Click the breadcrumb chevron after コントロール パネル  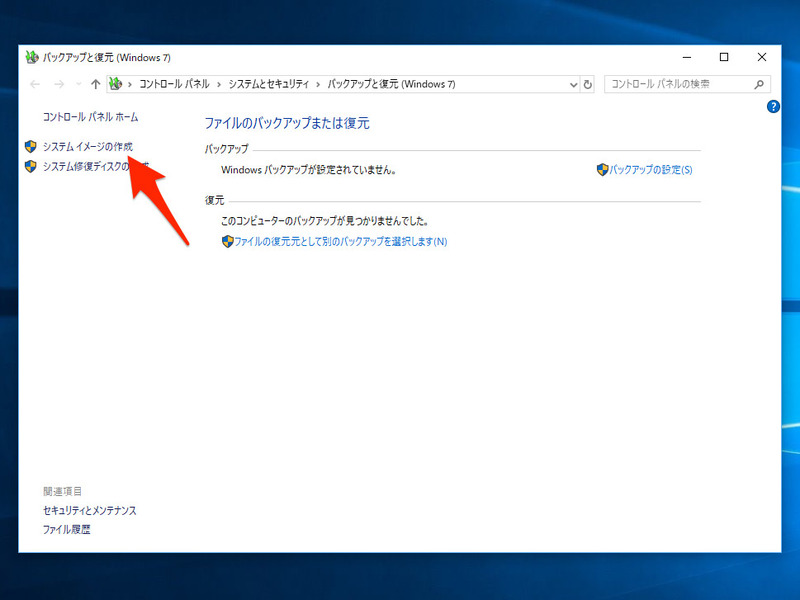pos(219,85)
